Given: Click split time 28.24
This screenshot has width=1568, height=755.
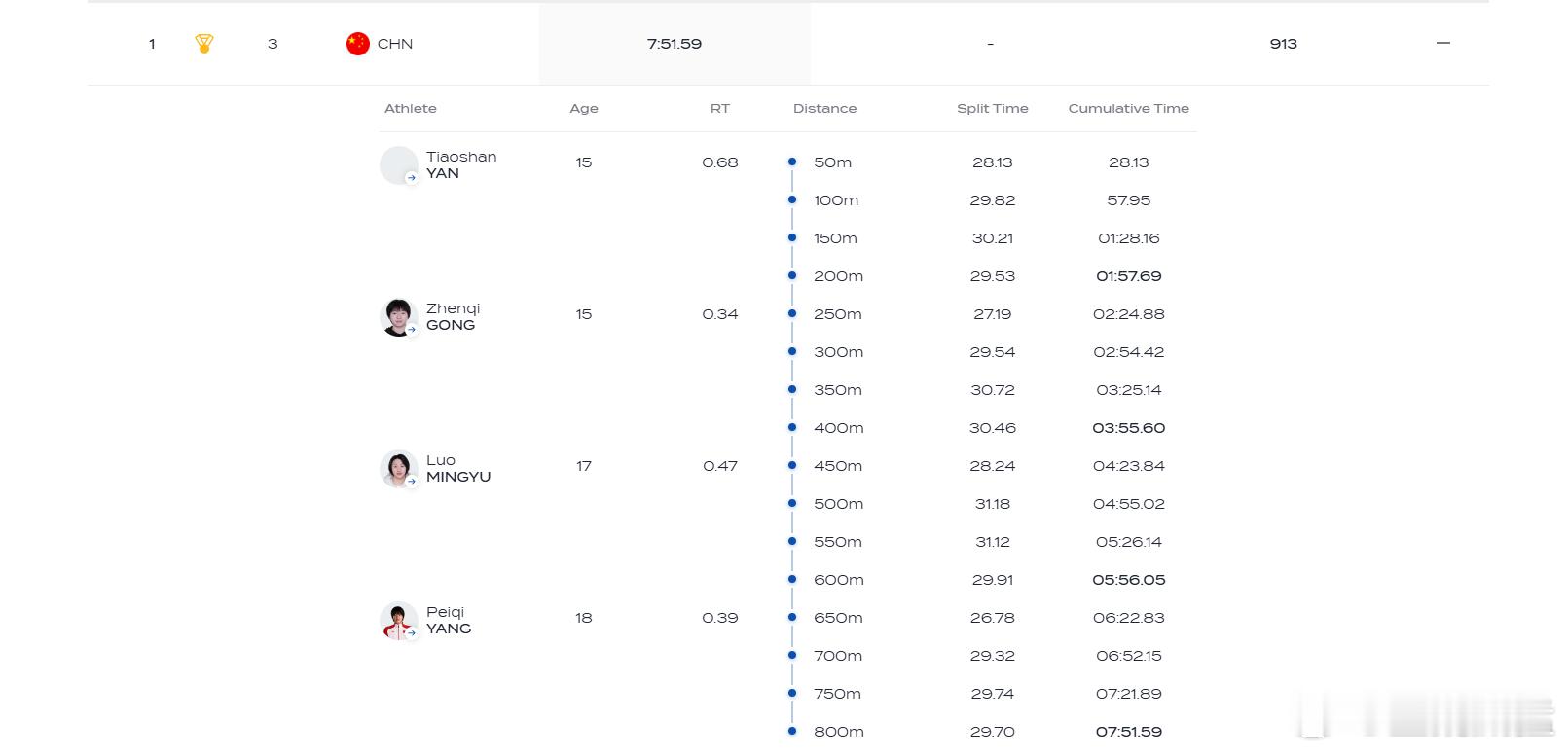Looking at the screenshot, I should (993, 466).
